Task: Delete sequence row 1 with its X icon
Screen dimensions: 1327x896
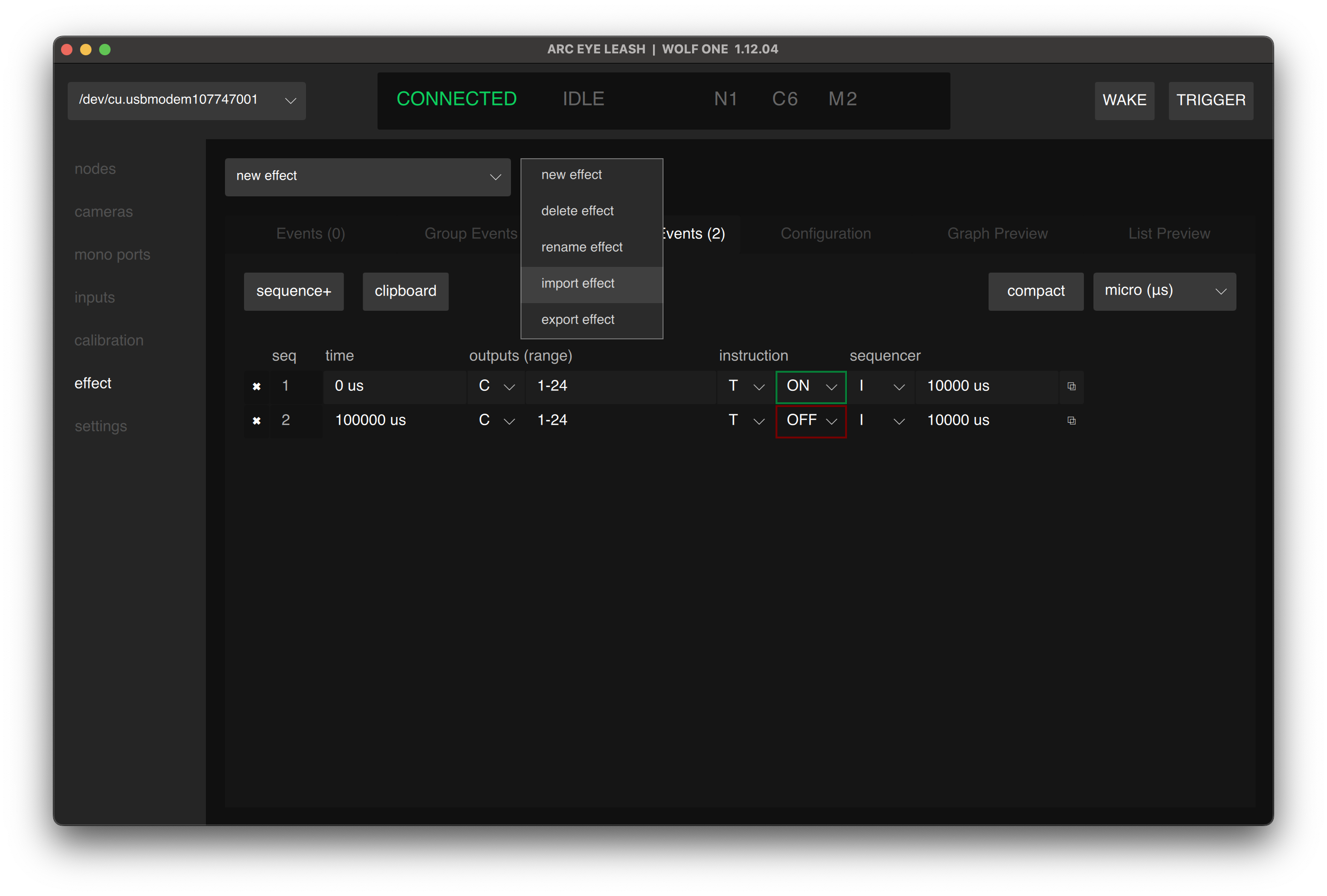Action: (256, 387)
